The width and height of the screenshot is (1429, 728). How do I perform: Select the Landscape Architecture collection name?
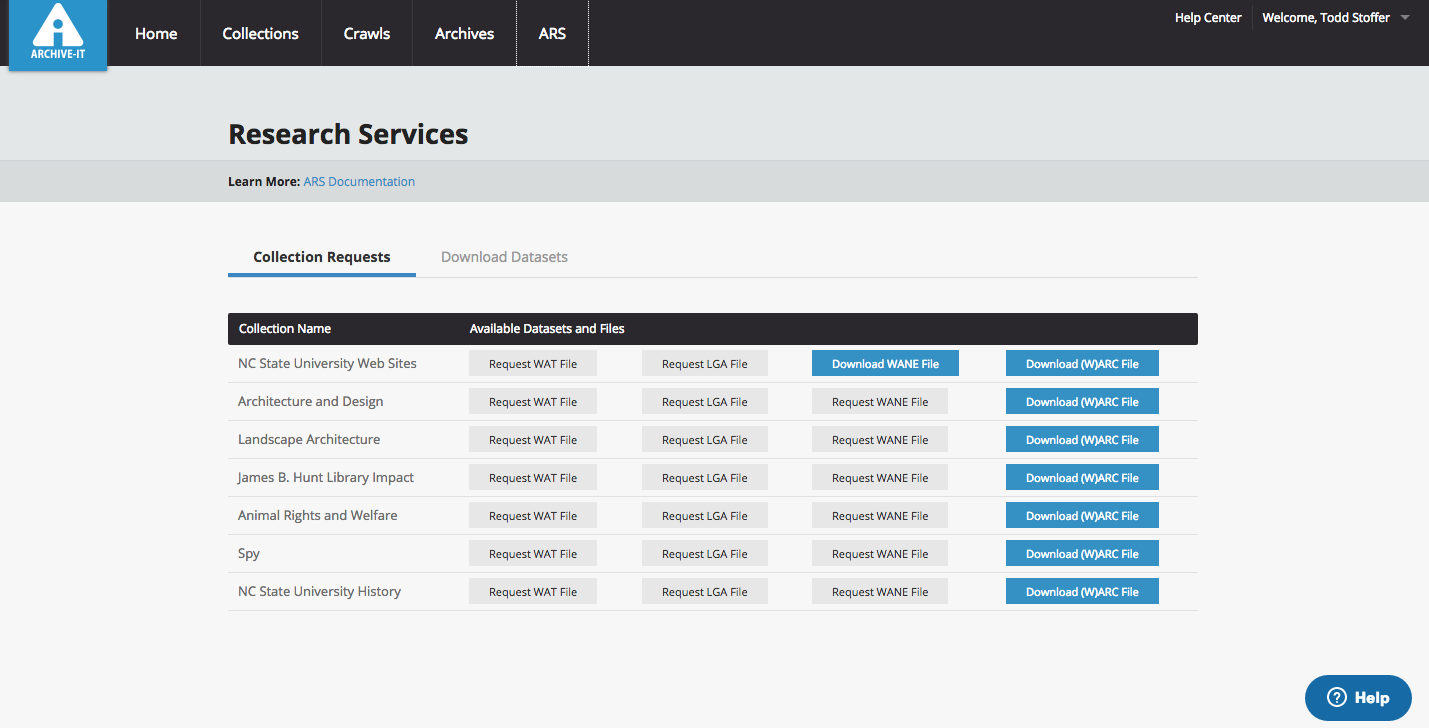(x=309, y=439)
